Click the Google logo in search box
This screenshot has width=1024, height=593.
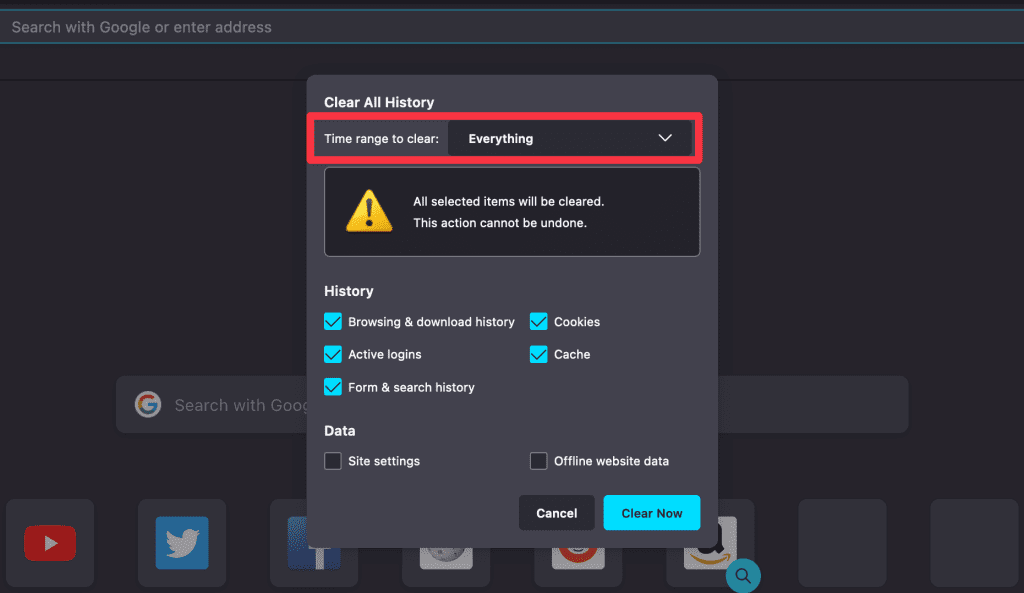click(148, 404)
